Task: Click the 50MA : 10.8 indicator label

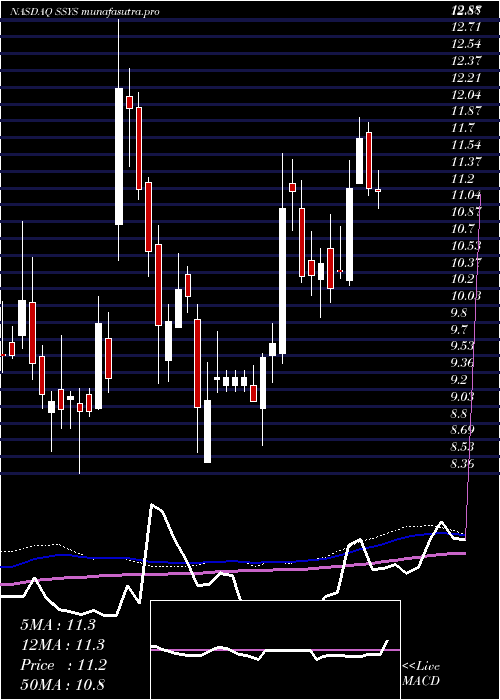Action: (62, 684)
